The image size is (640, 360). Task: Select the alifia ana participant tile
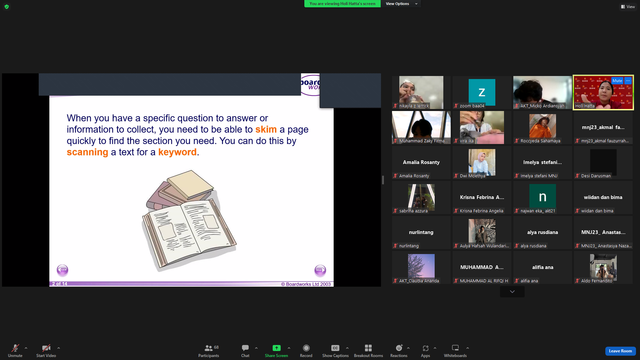pos(542,268)
